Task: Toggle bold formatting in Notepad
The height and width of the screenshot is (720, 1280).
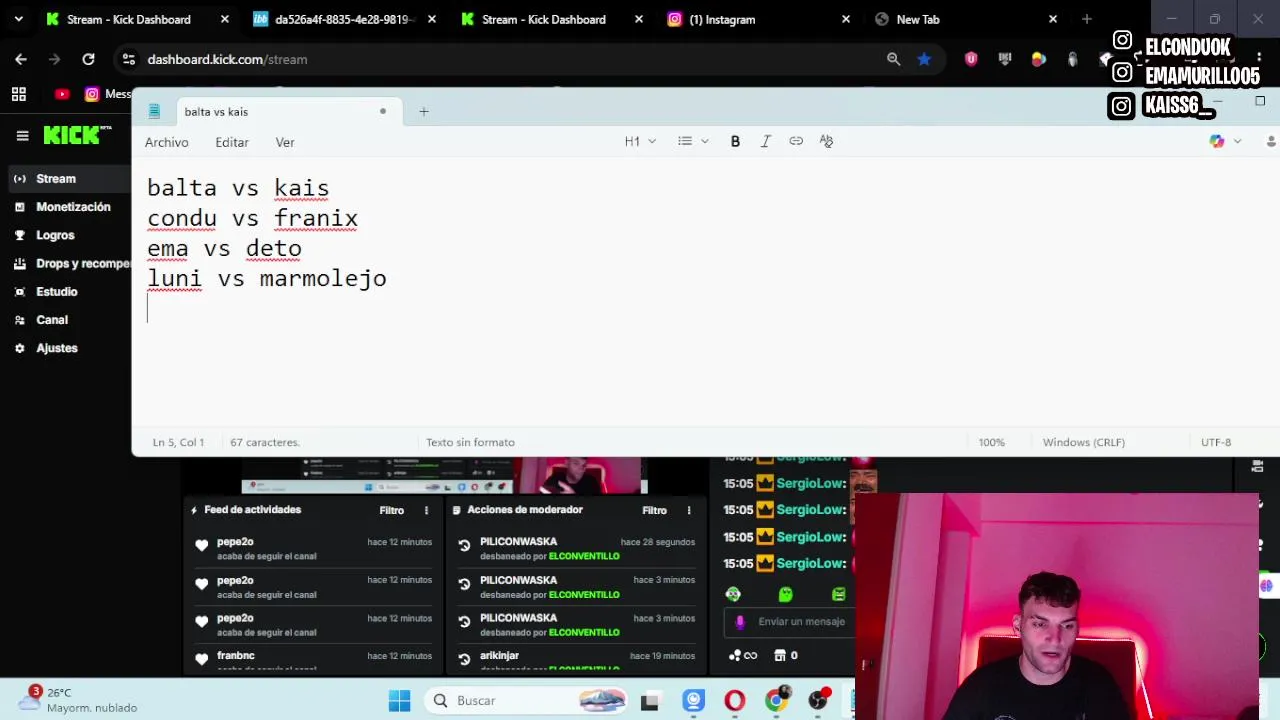Action: click(x=735, y=142)
